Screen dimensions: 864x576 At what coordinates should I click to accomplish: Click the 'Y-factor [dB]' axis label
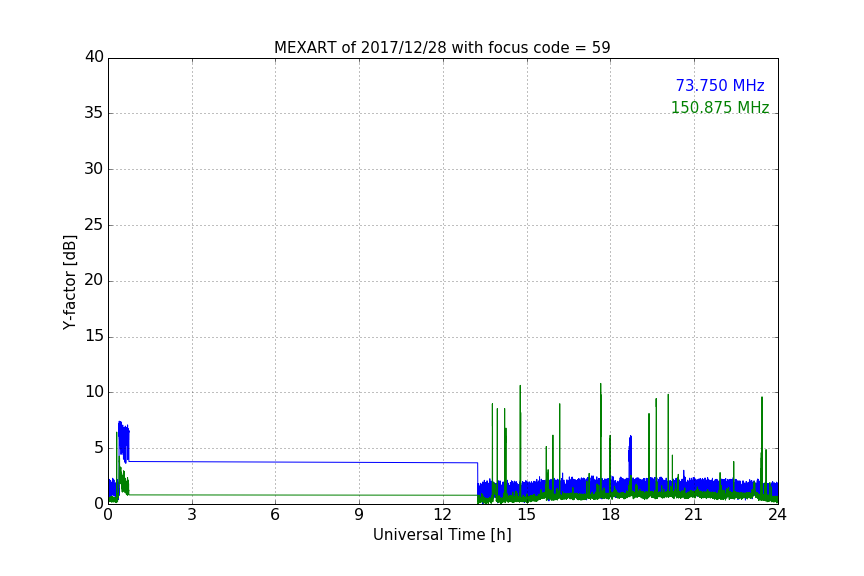click(69, 282)
